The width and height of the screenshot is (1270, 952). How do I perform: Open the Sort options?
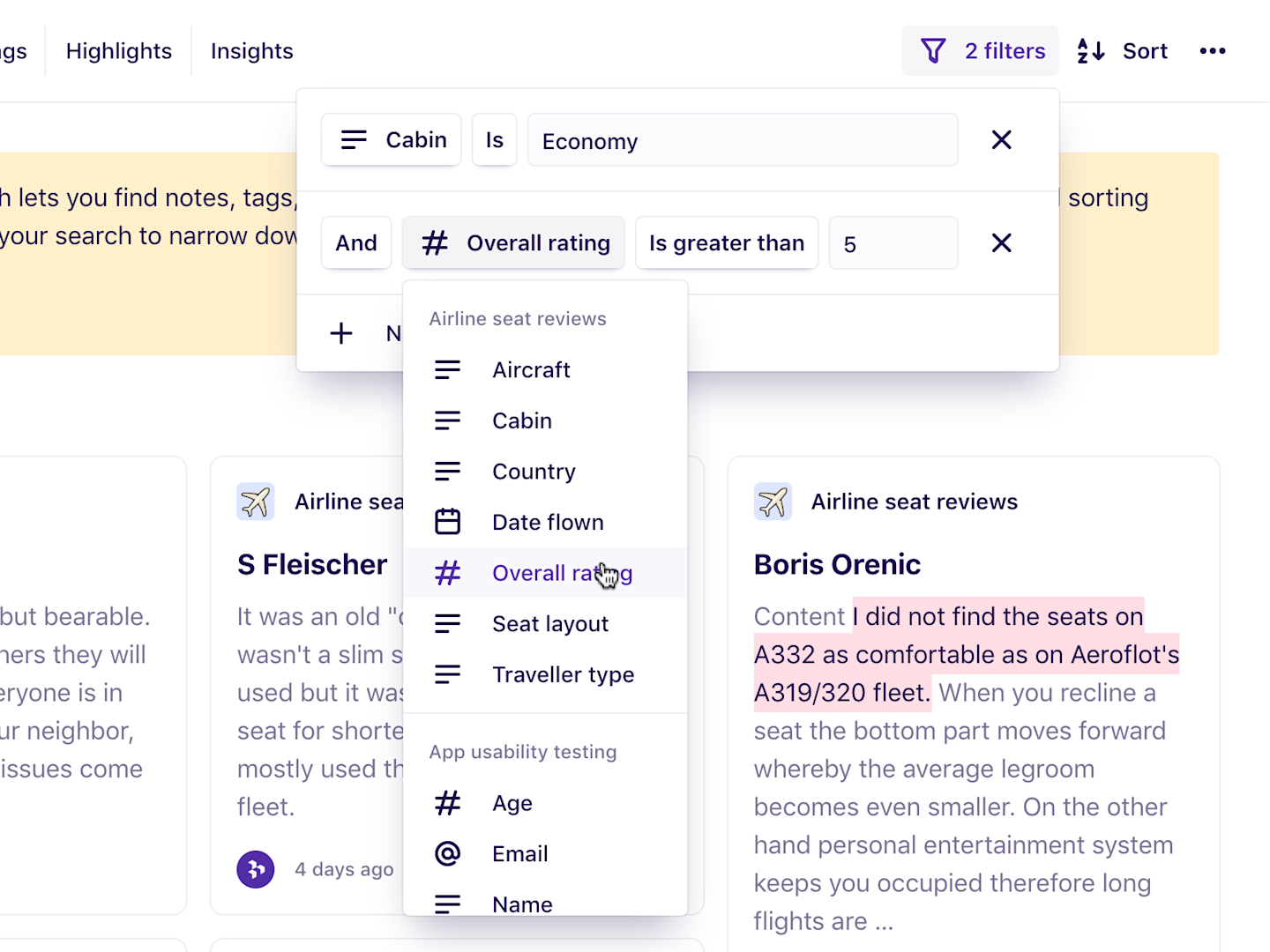click(1122, 51)
